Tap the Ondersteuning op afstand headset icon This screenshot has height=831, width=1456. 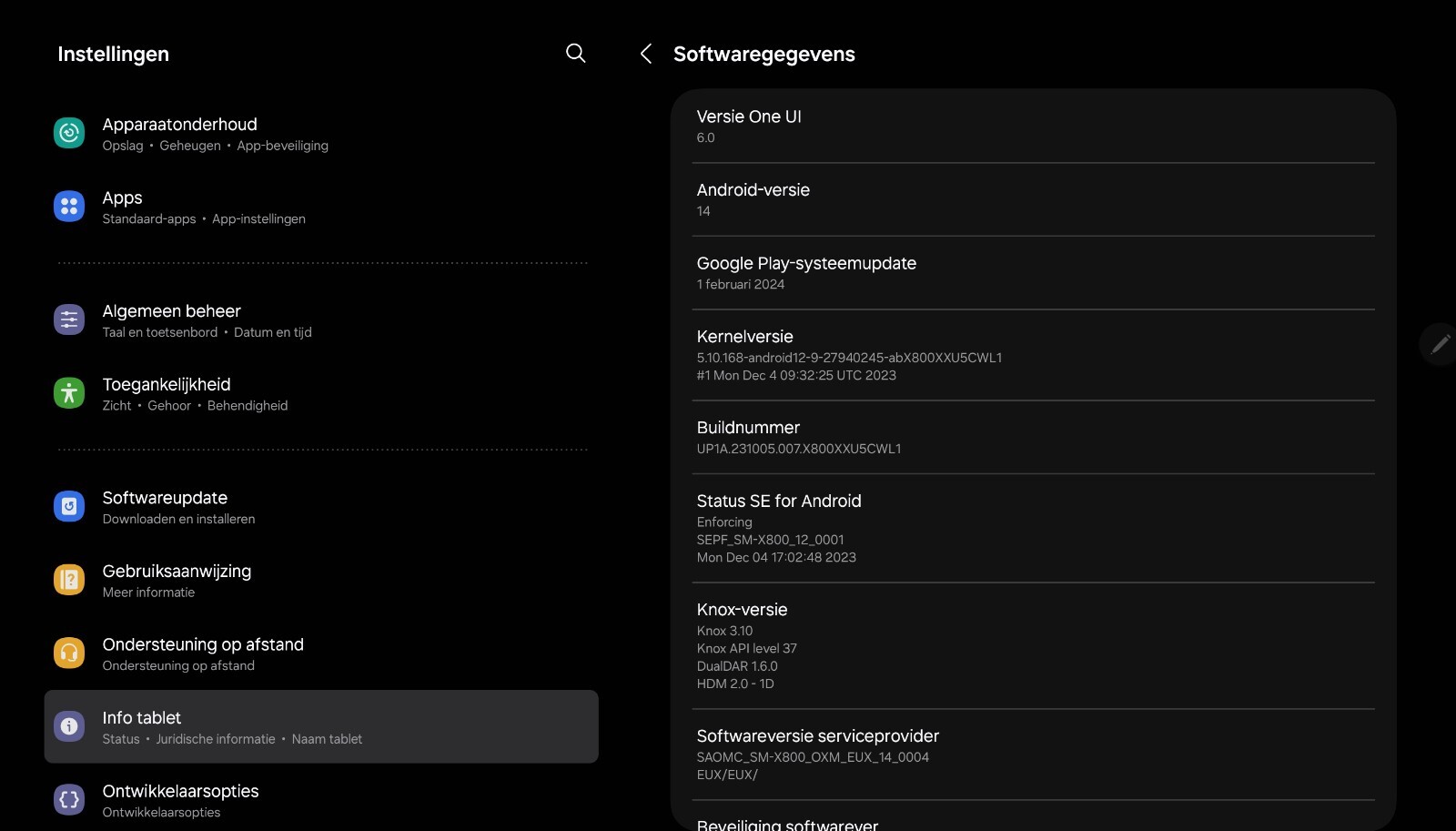69,653
